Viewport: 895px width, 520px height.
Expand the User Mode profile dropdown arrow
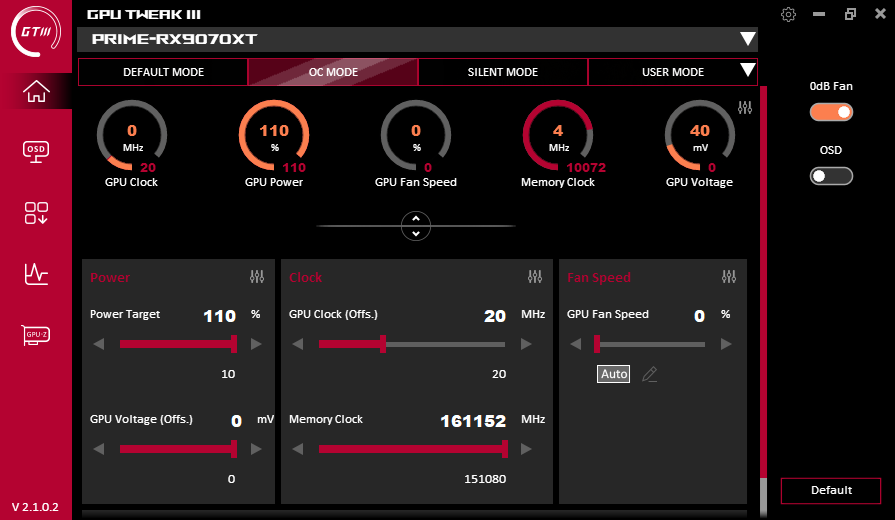[746, 71]
